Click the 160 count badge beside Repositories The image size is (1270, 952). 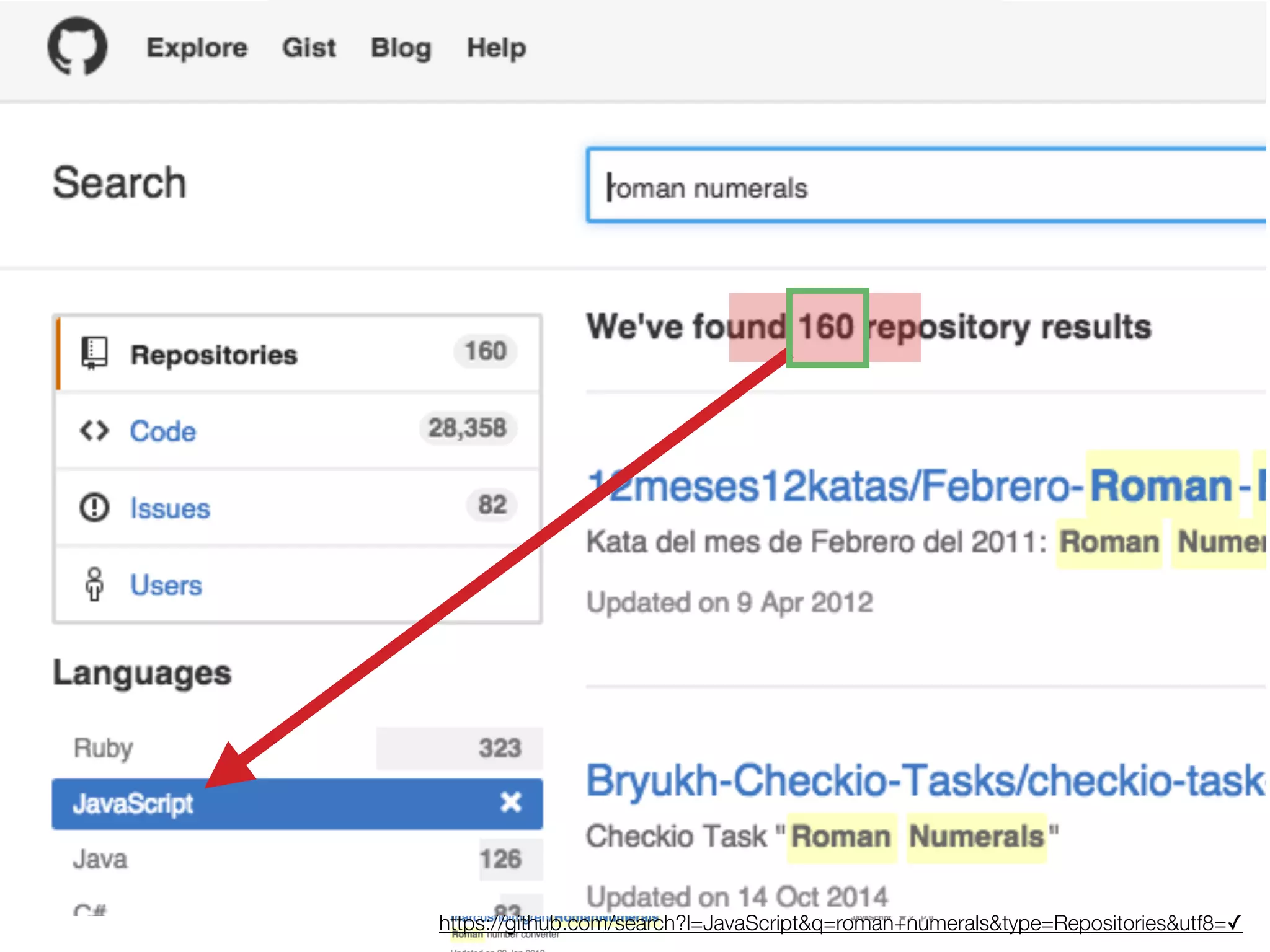486,351
